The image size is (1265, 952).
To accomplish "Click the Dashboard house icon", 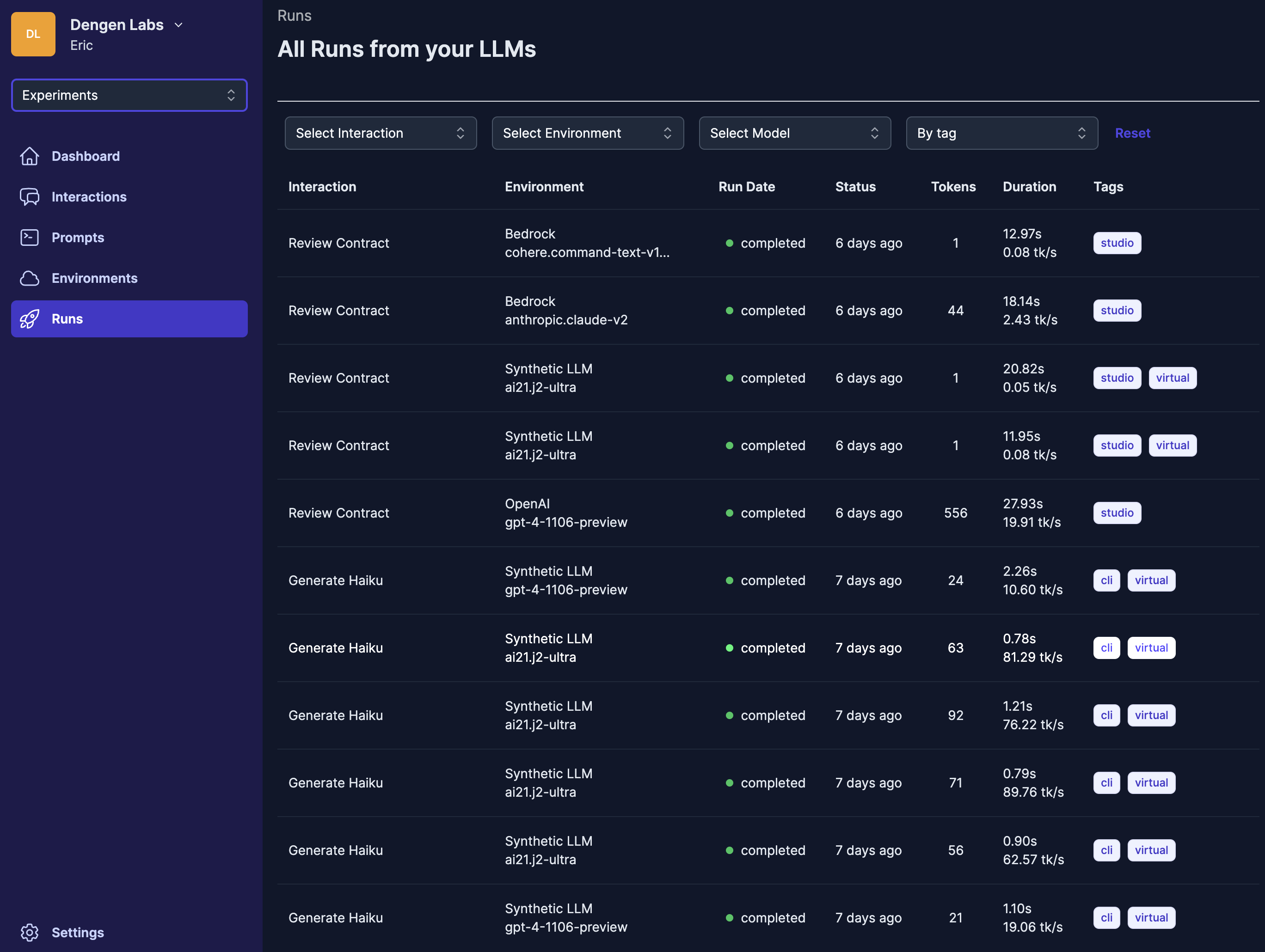I will [29, 156].
